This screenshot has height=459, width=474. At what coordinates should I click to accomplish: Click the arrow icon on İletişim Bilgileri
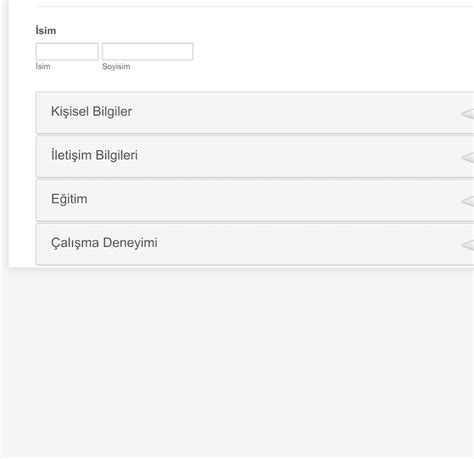468,157
